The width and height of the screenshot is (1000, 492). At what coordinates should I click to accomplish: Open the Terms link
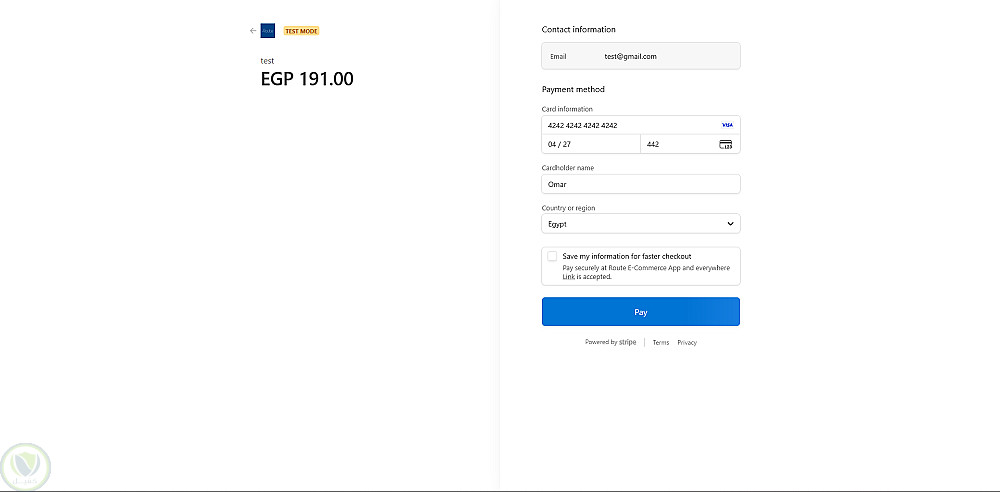pyautogui.click(x=661, y=343)
